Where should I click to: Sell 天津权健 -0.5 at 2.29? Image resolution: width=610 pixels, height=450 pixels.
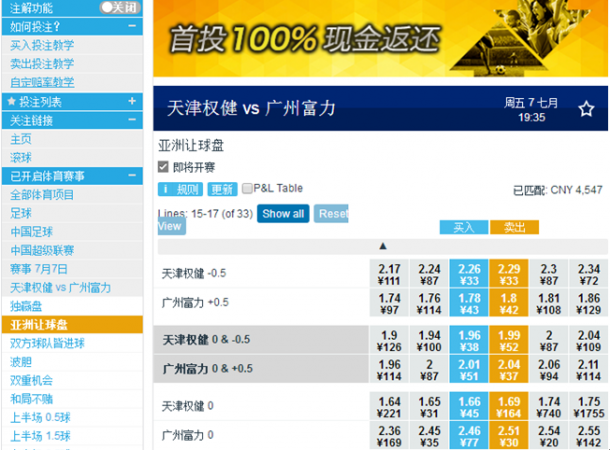[509, 274]
